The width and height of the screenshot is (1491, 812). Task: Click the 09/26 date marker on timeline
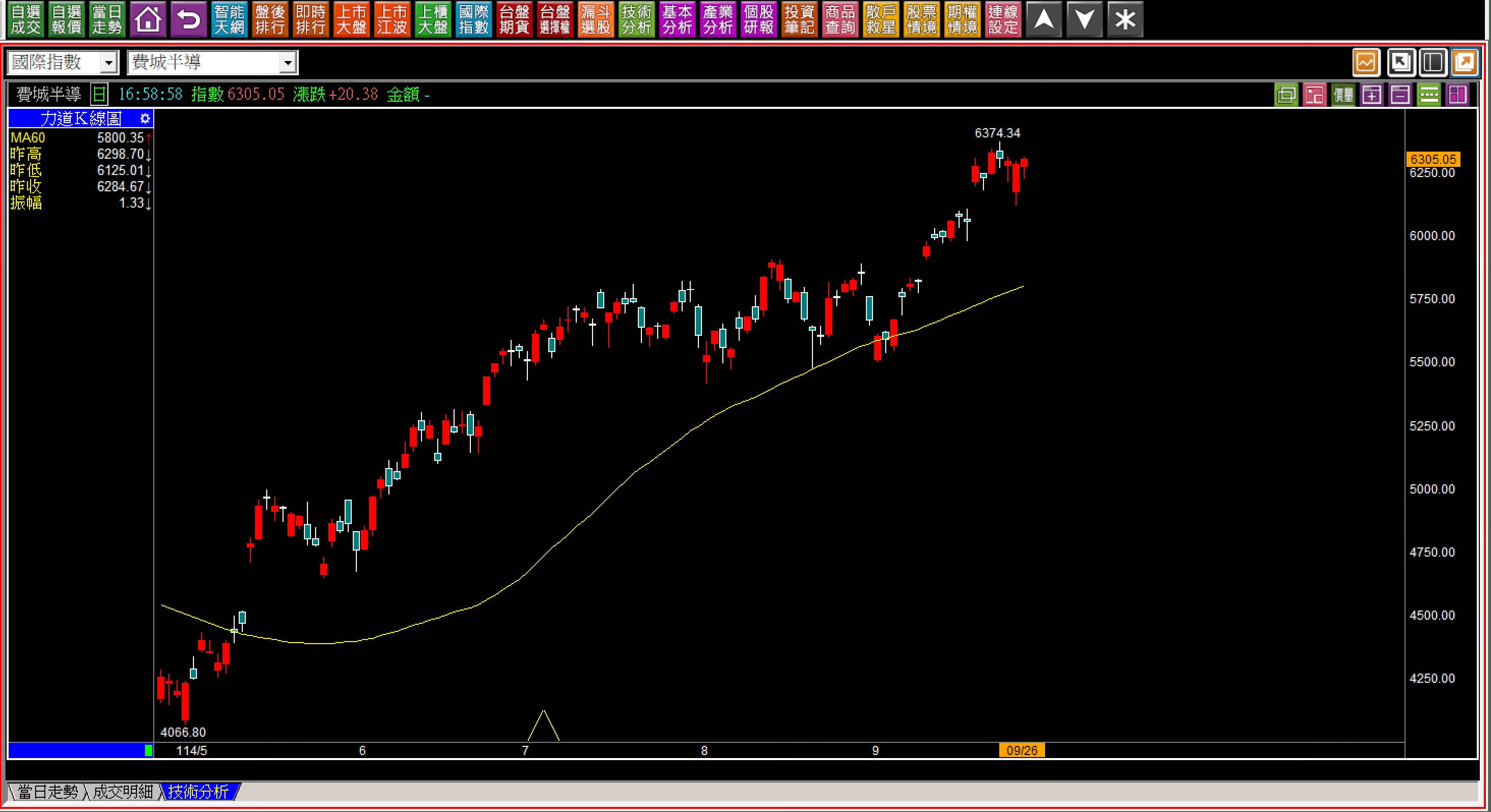pos(1022,750)
